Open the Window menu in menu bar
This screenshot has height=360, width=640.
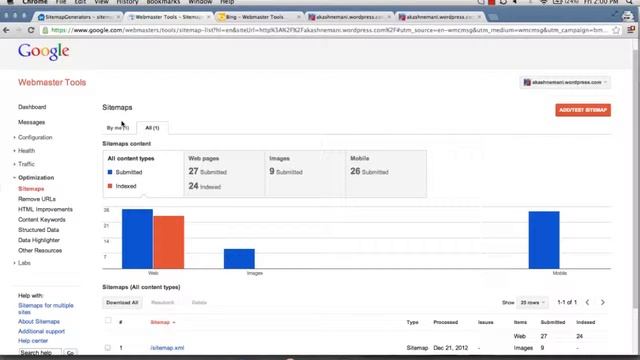200,2
